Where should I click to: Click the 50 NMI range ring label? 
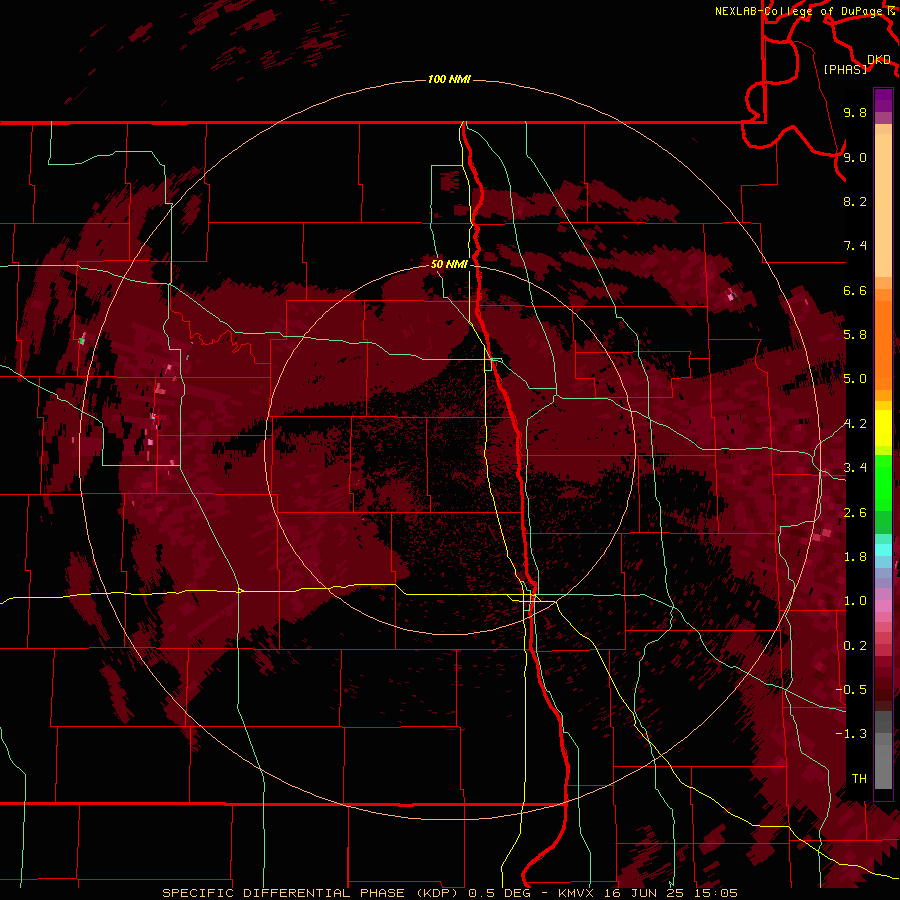(x=449, y=264)
